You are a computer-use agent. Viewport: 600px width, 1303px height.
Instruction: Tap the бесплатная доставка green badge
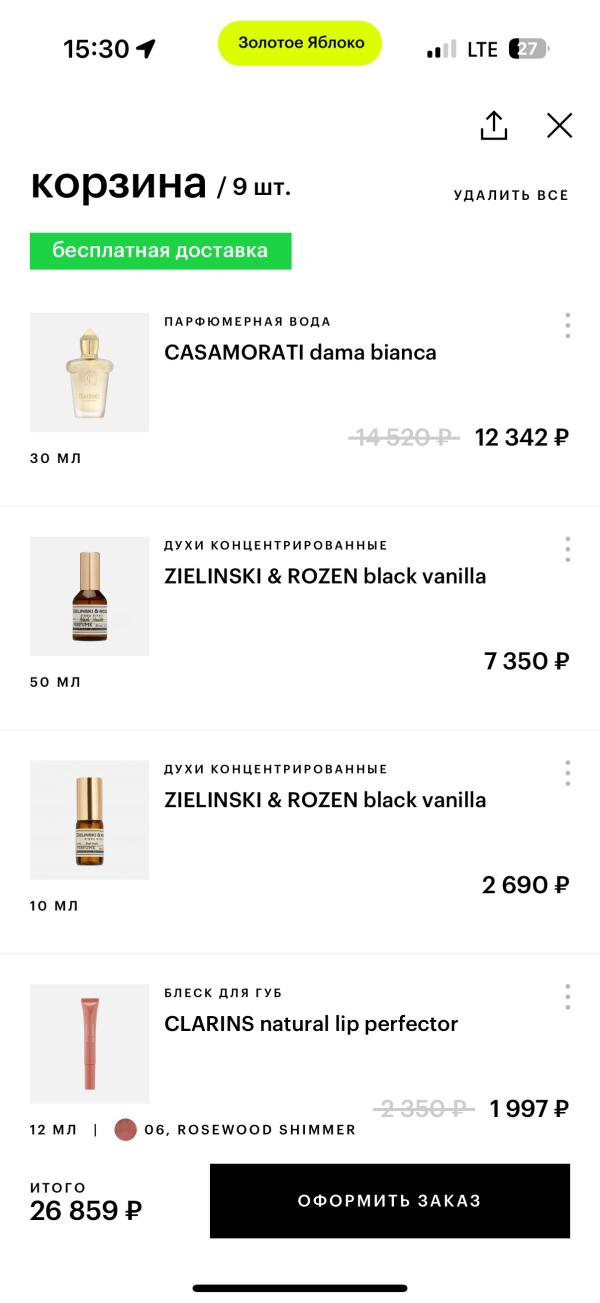click(160, 251)
